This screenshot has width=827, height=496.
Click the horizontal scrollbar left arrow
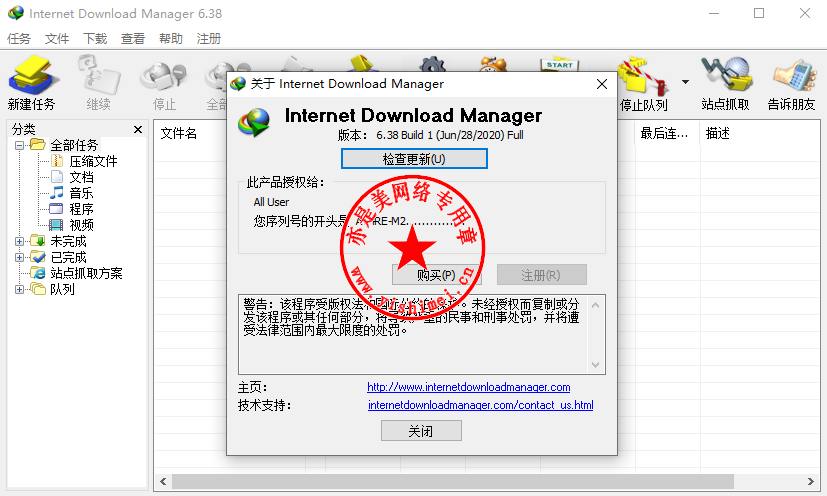[x=163, y=481]
